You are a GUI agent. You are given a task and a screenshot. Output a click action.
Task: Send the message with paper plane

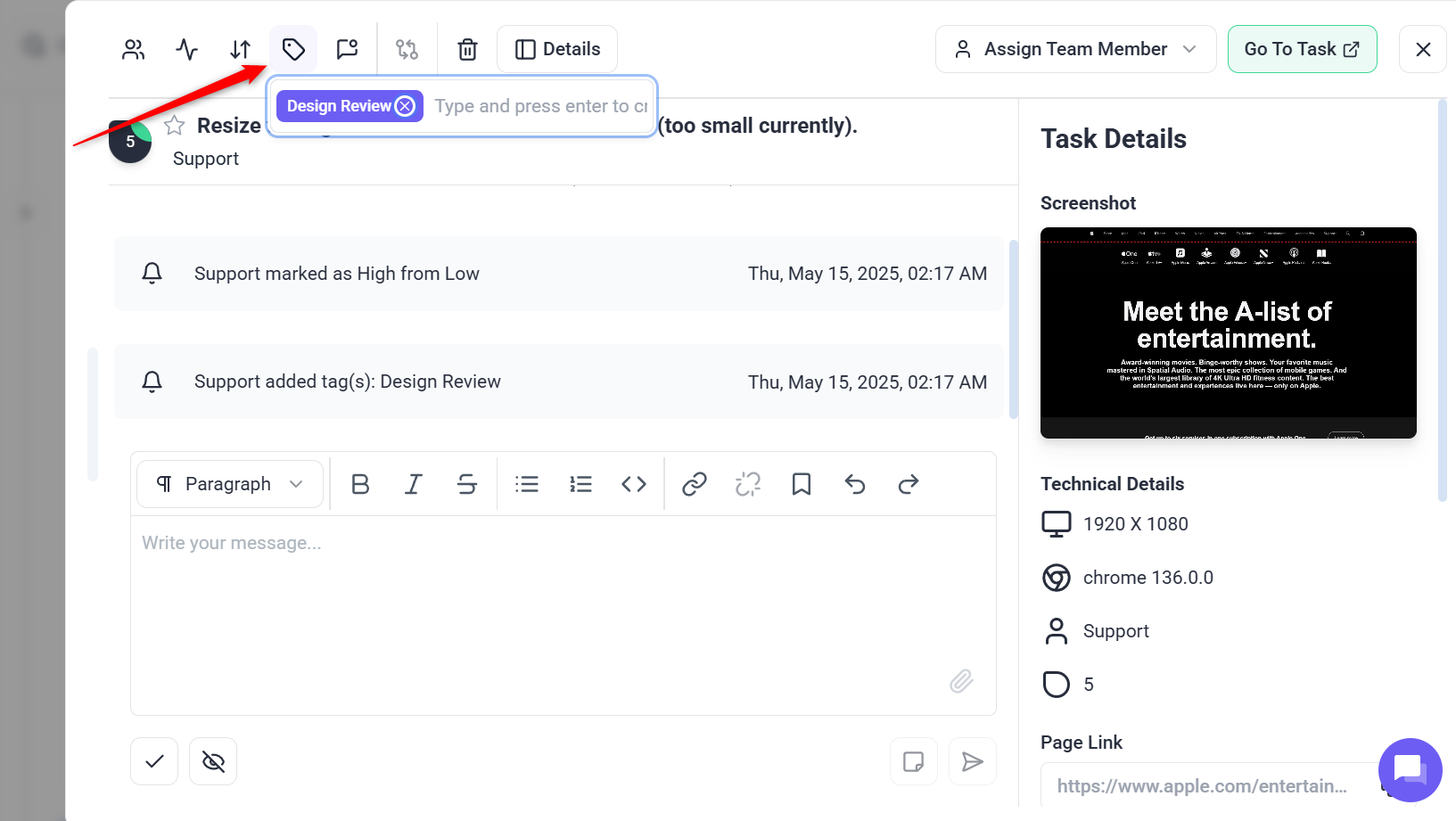click(x=972, y=761)
